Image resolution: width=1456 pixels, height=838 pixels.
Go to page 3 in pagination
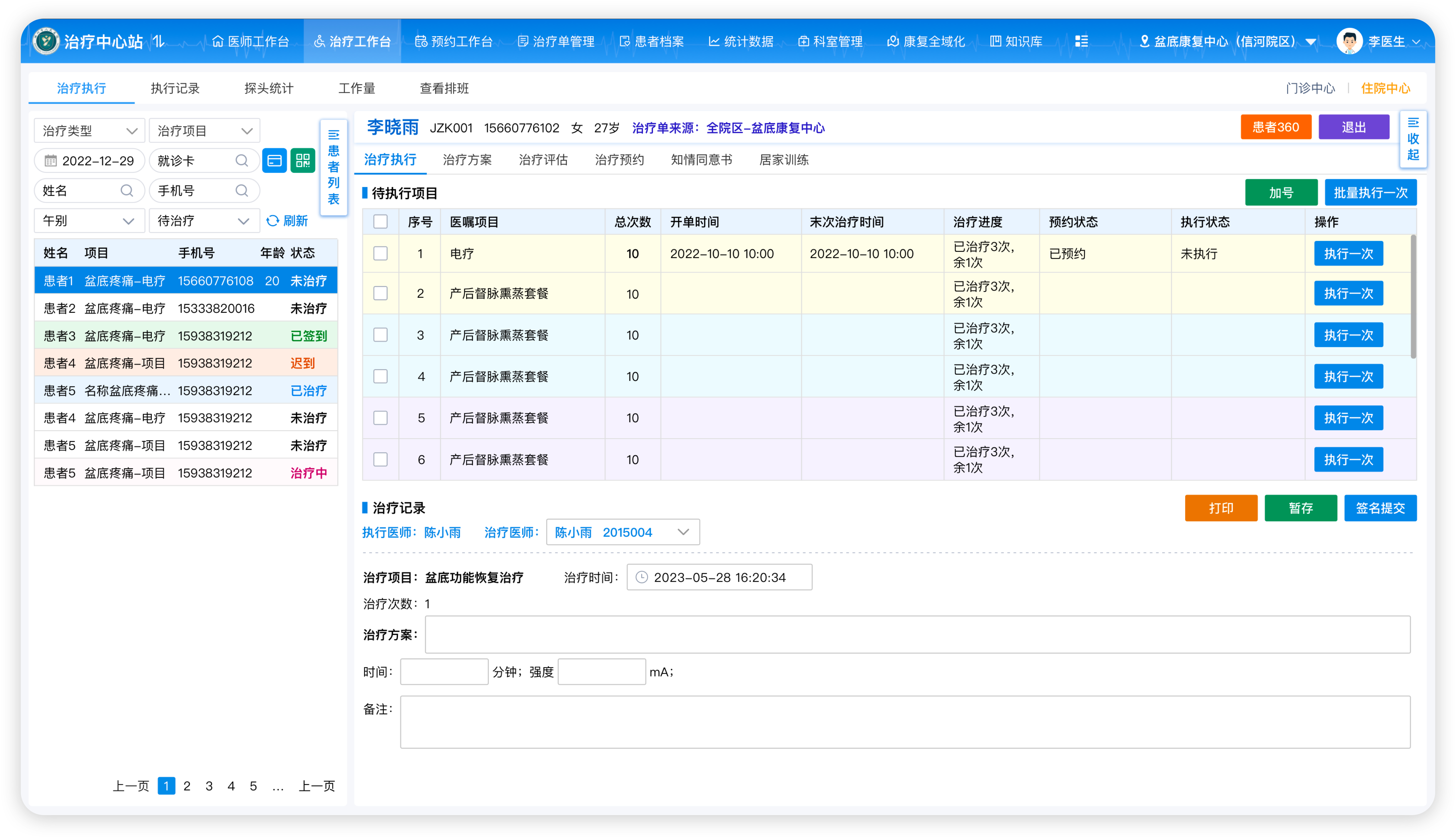pos(209,786)
